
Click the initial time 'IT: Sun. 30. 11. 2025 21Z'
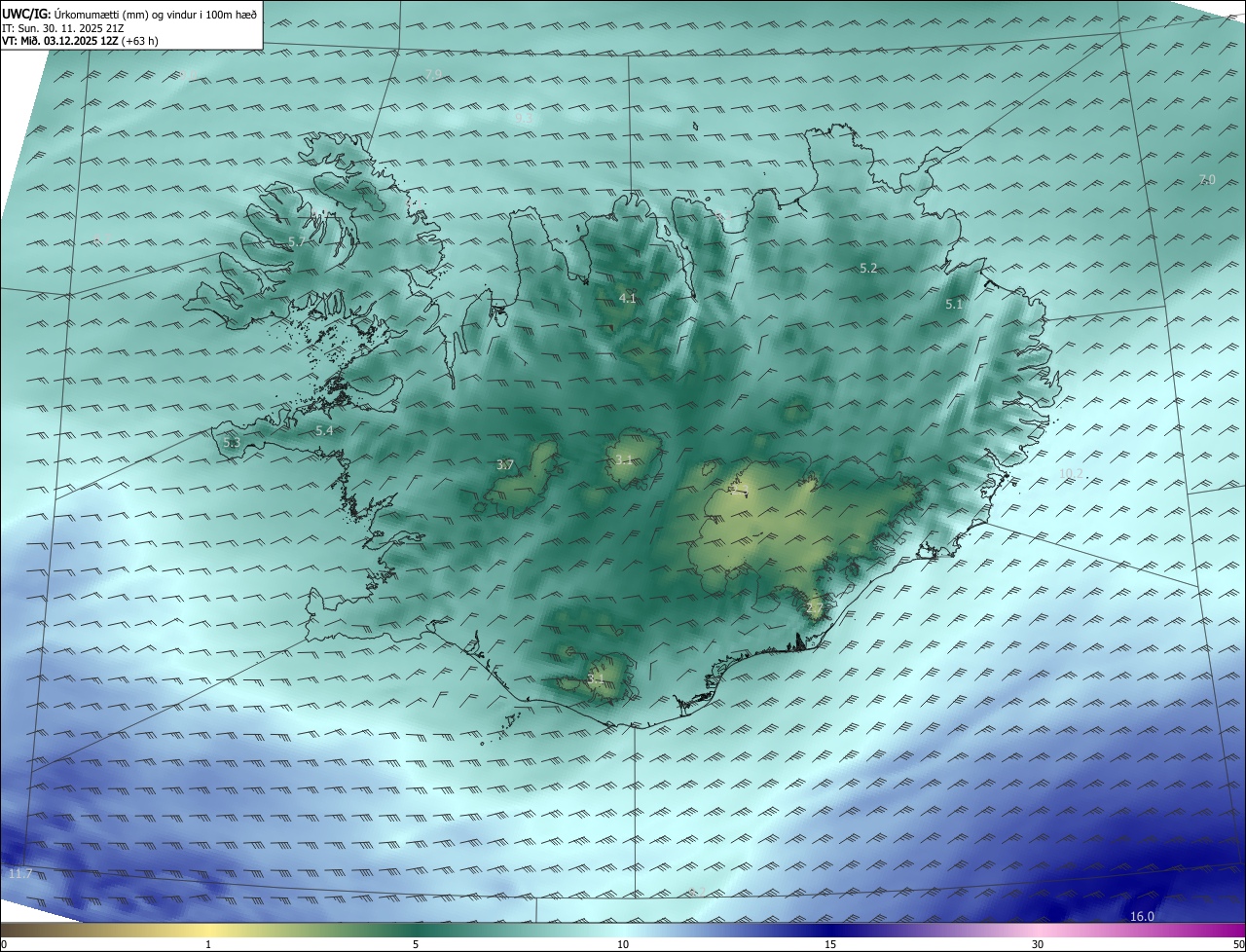point(63,27)
